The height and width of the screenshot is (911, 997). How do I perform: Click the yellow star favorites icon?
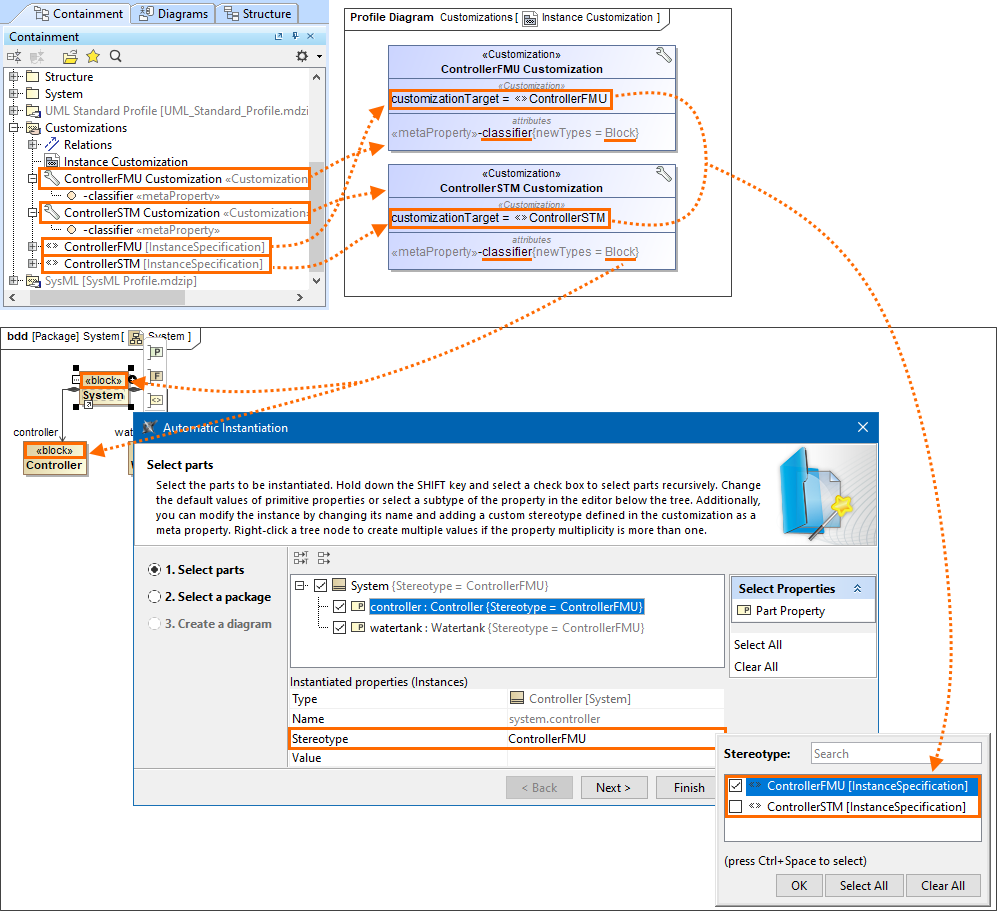point(93,57)
